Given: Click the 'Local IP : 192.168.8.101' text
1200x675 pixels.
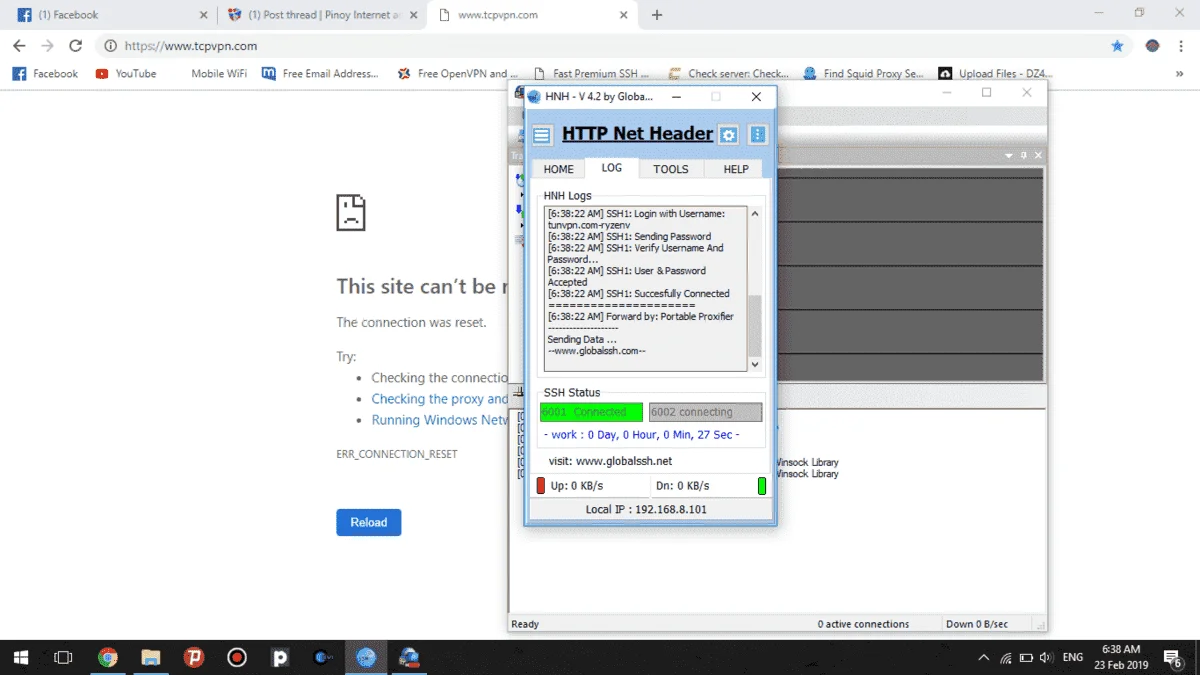Looking at the screenshot, I should pos(646,509).
